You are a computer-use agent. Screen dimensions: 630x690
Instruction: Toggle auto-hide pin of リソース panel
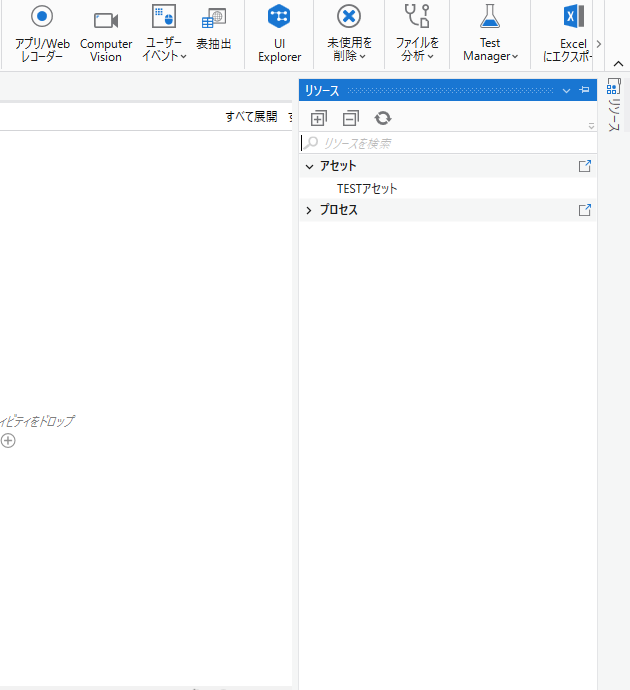click(584, 90)
